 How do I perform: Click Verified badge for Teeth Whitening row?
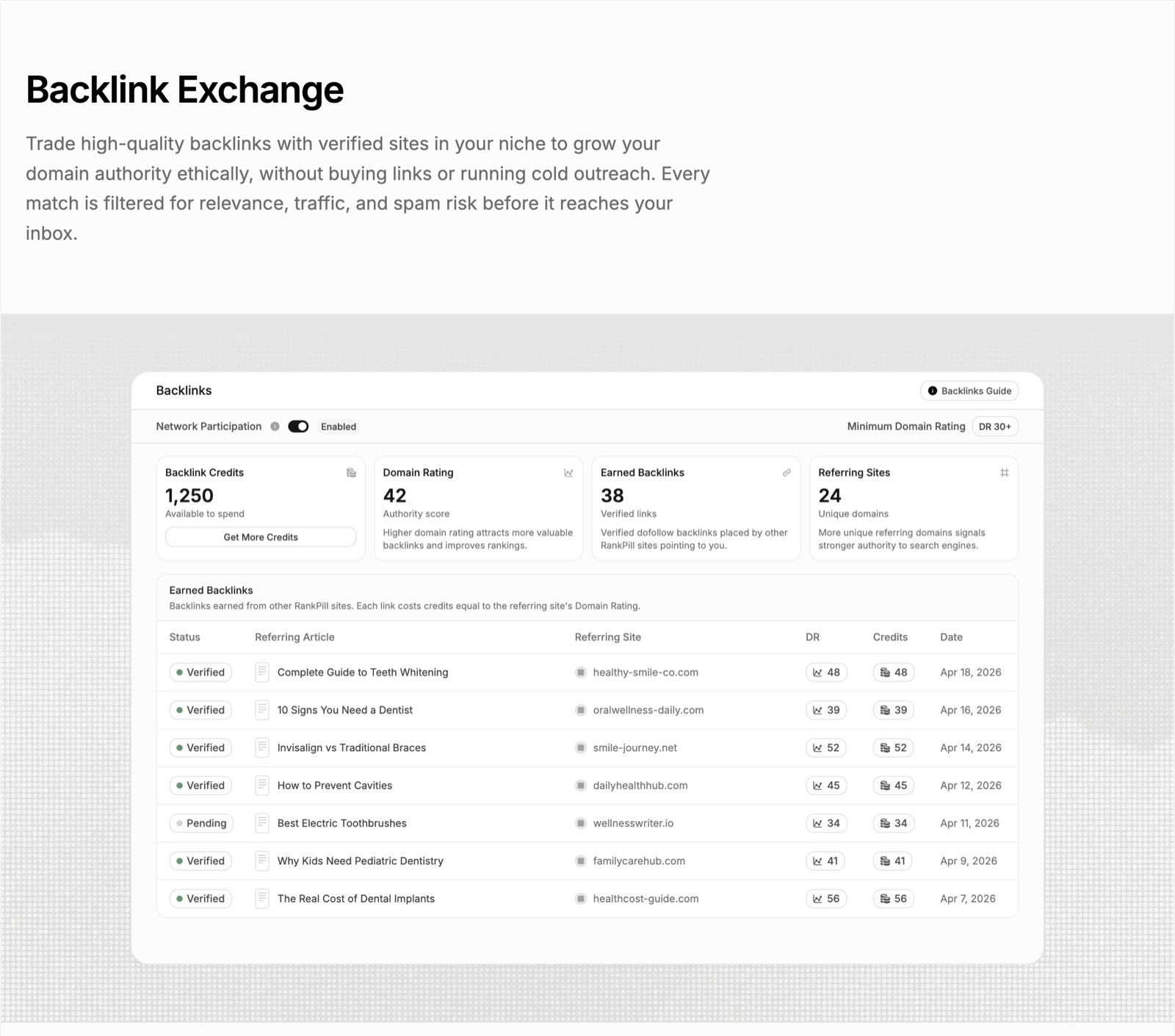[200, 673]
